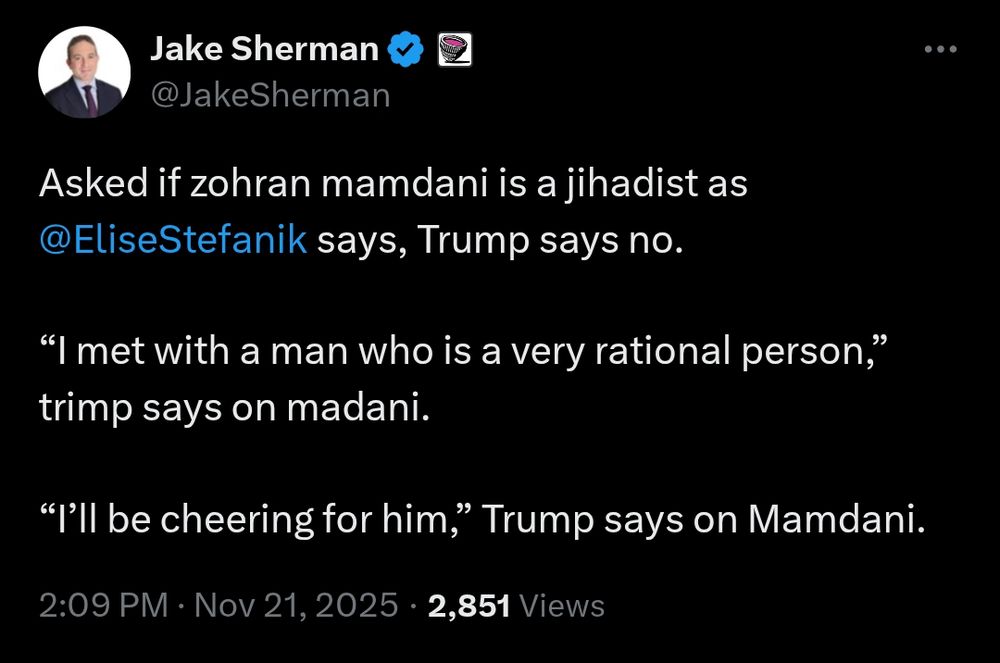This screenshot has width=1000, height=663.
Task: Open the three-dot more options menu
Action: (x=939, y=49)
